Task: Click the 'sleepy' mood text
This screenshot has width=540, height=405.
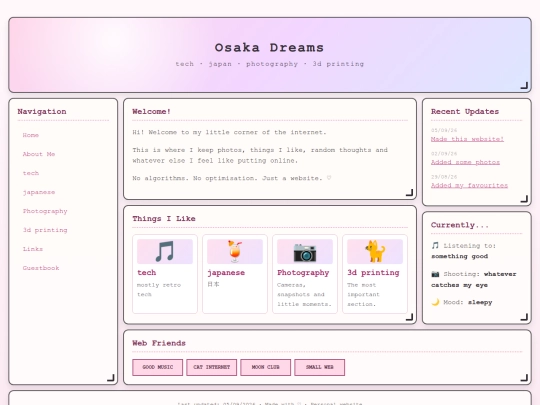Action: pos(480,302)
